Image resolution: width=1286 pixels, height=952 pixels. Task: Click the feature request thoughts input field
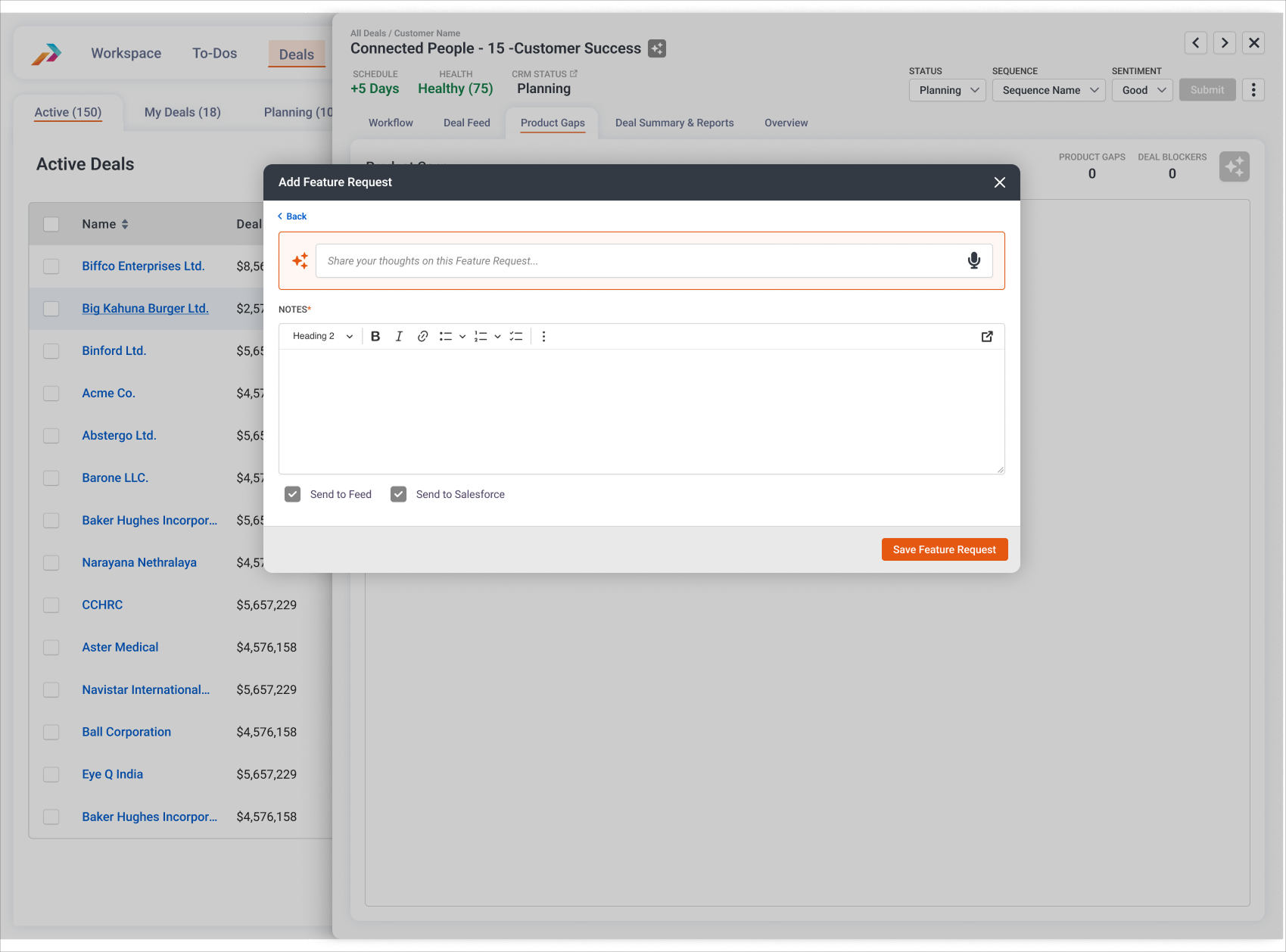654,261
